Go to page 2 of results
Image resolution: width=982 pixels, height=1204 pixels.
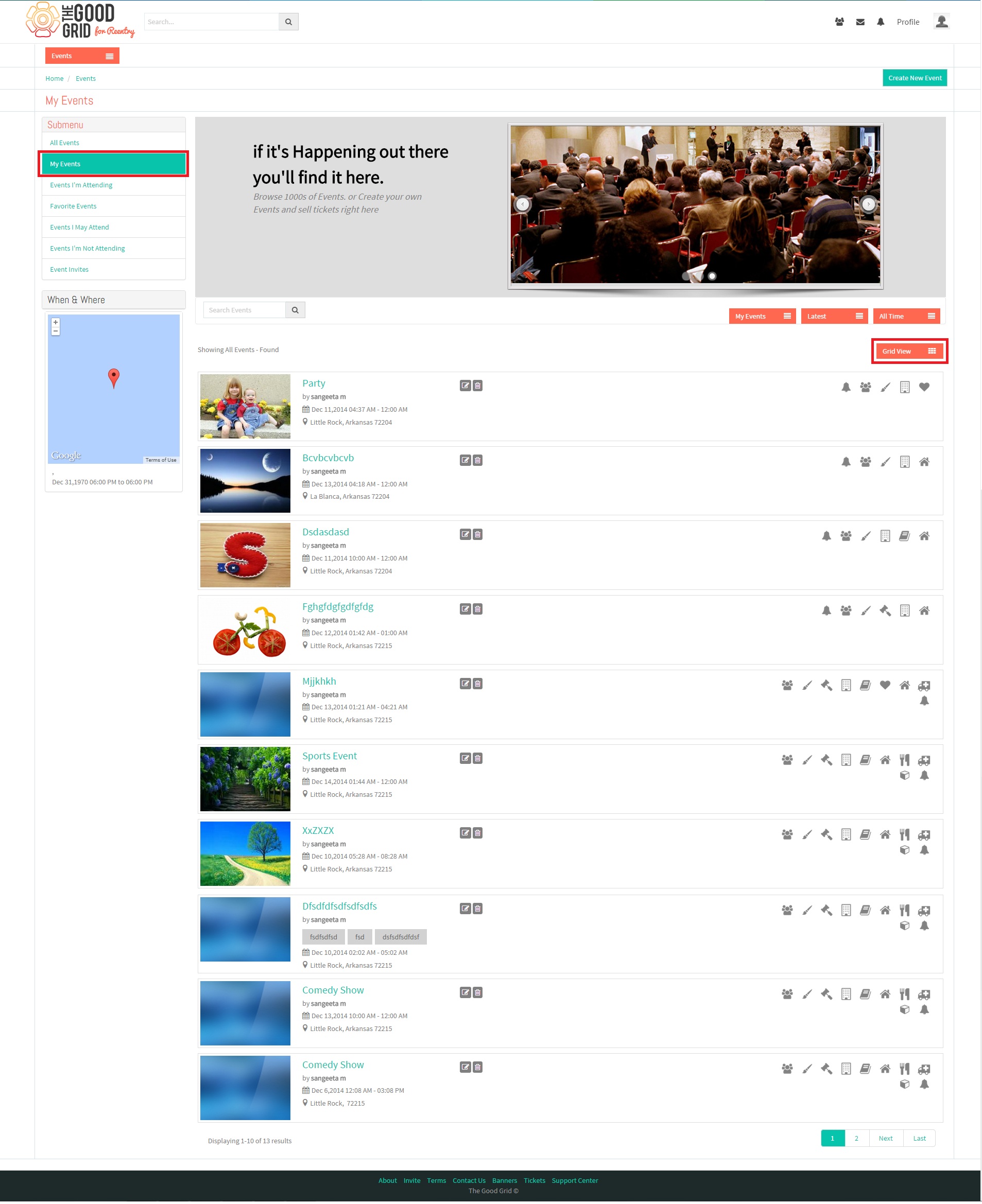point(856,1139)
